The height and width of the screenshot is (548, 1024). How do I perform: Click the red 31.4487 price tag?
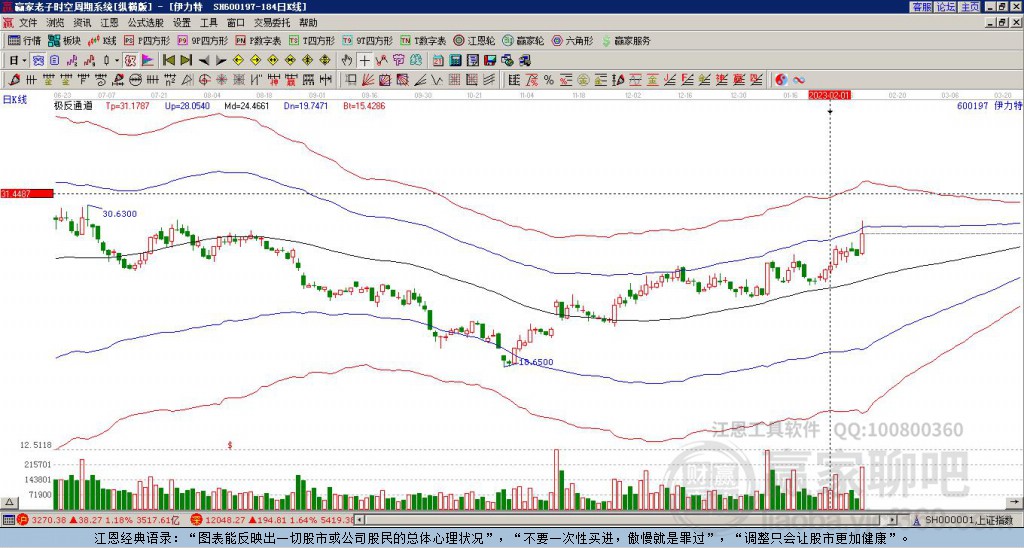point(27,193)
